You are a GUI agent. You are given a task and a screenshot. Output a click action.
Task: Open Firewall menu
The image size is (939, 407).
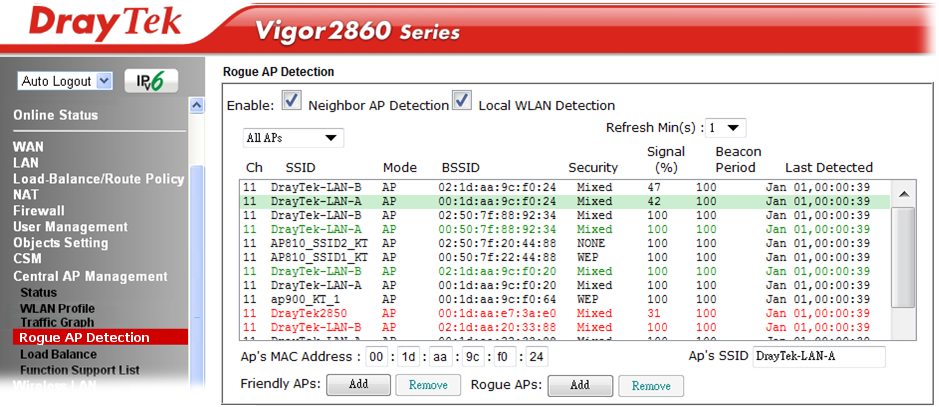point(38,211)
